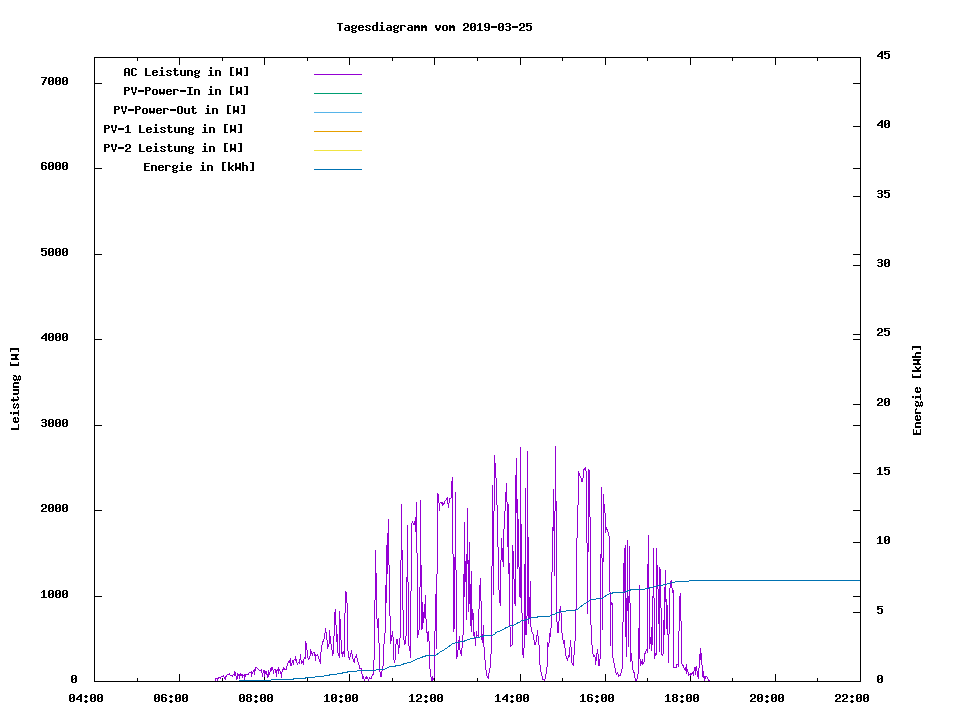The width and height of the screenshot is (960, 720).
Task: Click the gray PV-1 Leistung legend line
Action: 337,131
